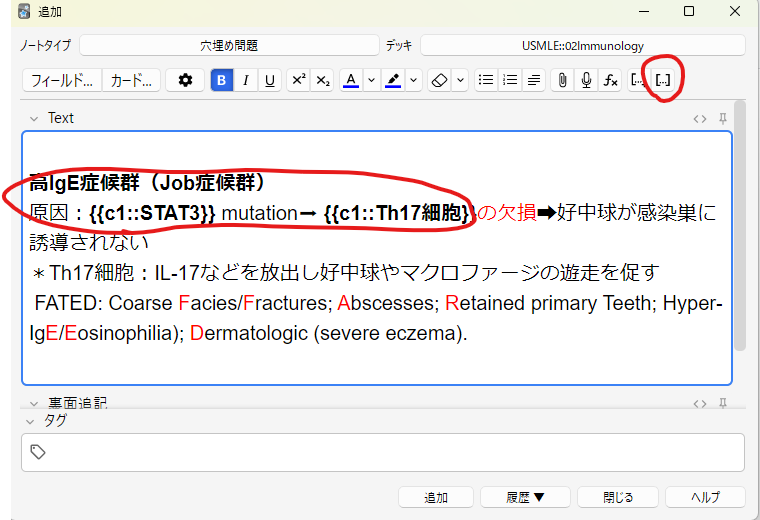Click the new cloze deletion icon
760x520 pixels.
coord(638,80)
